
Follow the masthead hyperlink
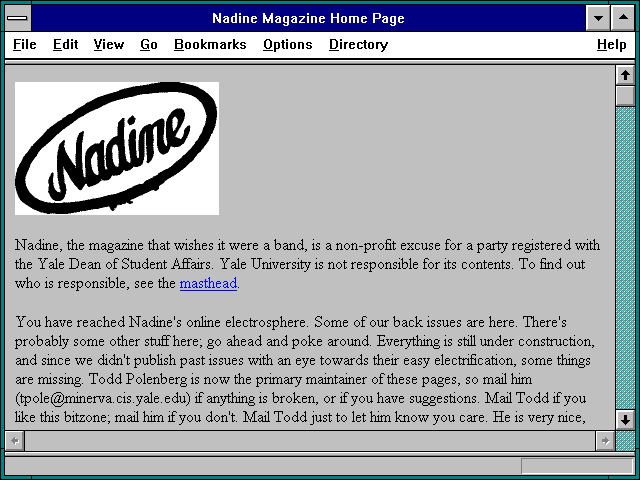pos(208,283)
